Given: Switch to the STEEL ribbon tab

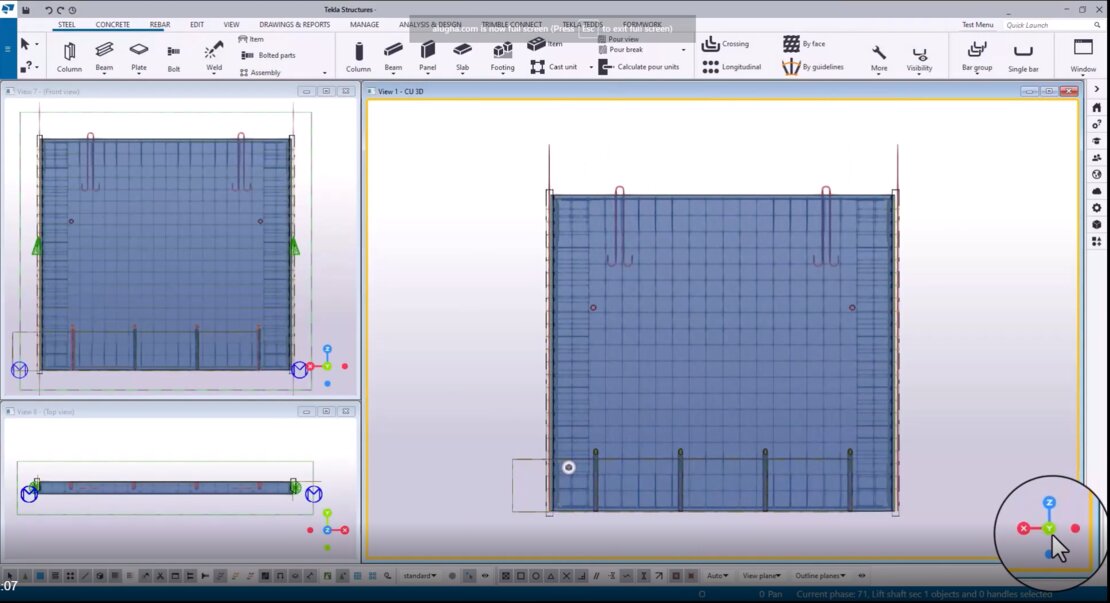Looking at the screenshot, I should [67, 24].
